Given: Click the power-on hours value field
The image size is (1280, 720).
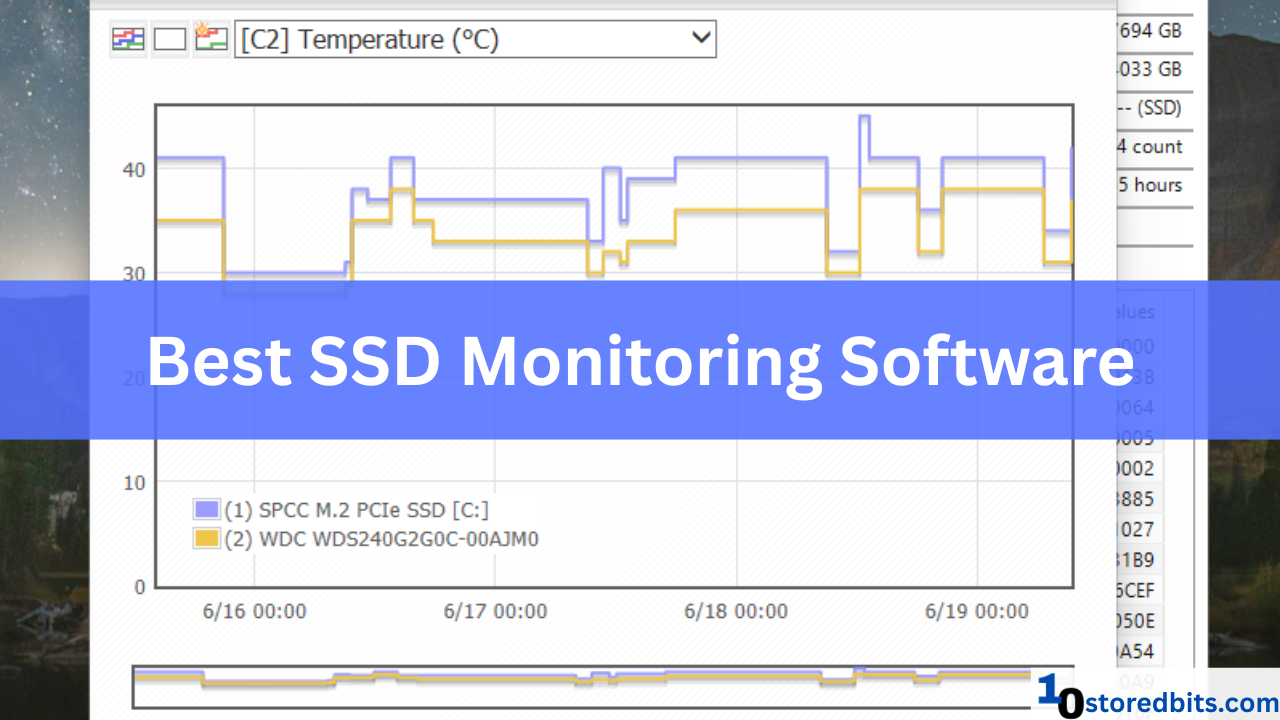Looking at the screenshot, I should pyautogui.click(x=1150, y=185).
